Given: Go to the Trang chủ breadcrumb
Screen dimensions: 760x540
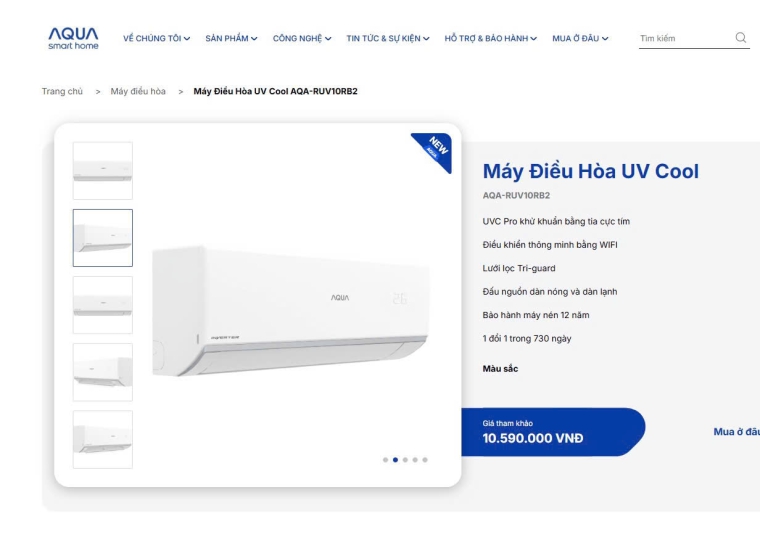Looking at the screenshot, I should (x=62, y=91).
